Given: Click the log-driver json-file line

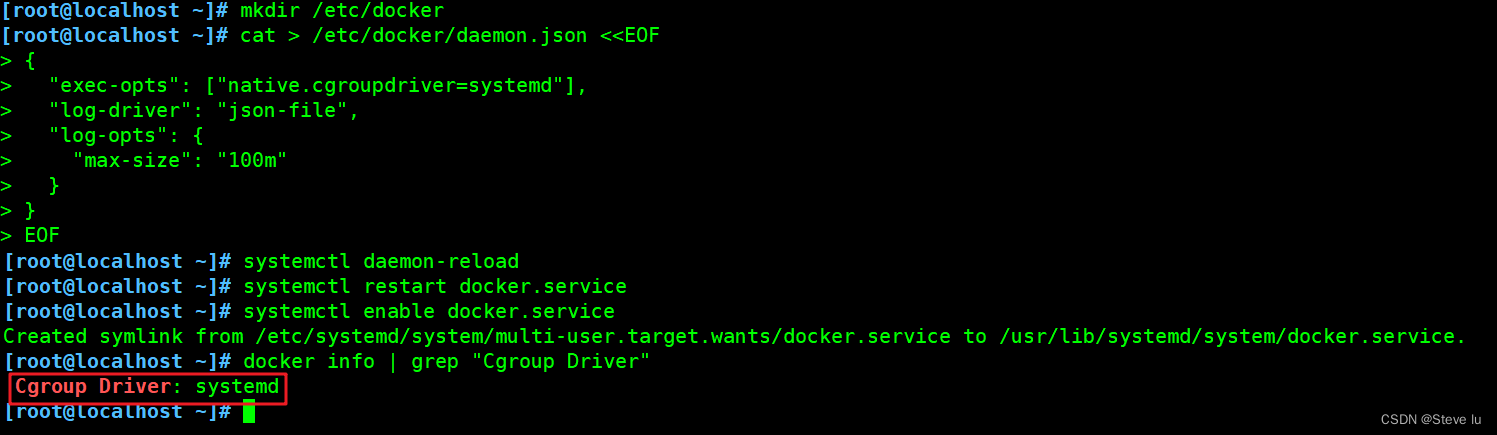Looking at the screenshot, I should pos(204,111).
